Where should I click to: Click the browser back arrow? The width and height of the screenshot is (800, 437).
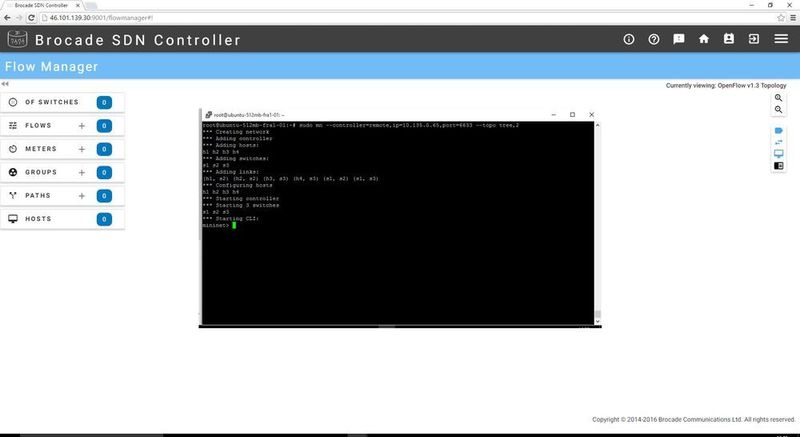(x=7, y=18)
